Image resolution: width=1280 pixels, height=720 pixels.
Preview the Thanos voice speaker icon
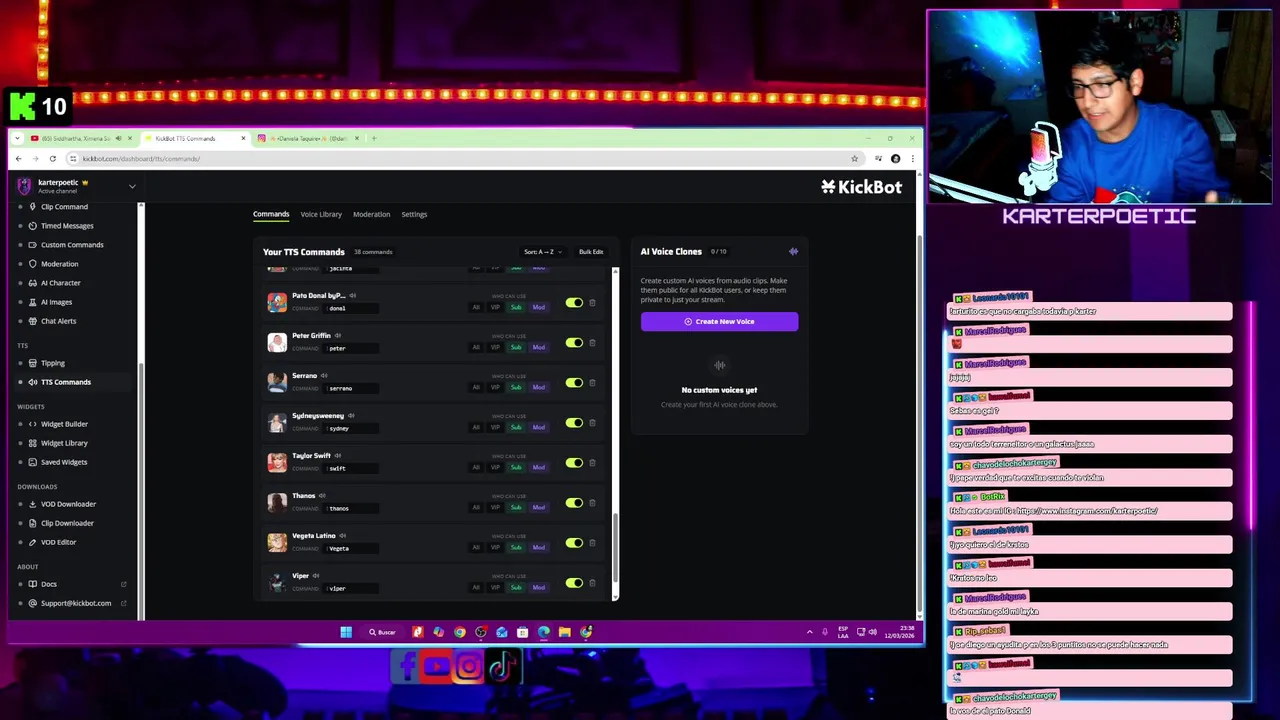[x=322, y=496]
